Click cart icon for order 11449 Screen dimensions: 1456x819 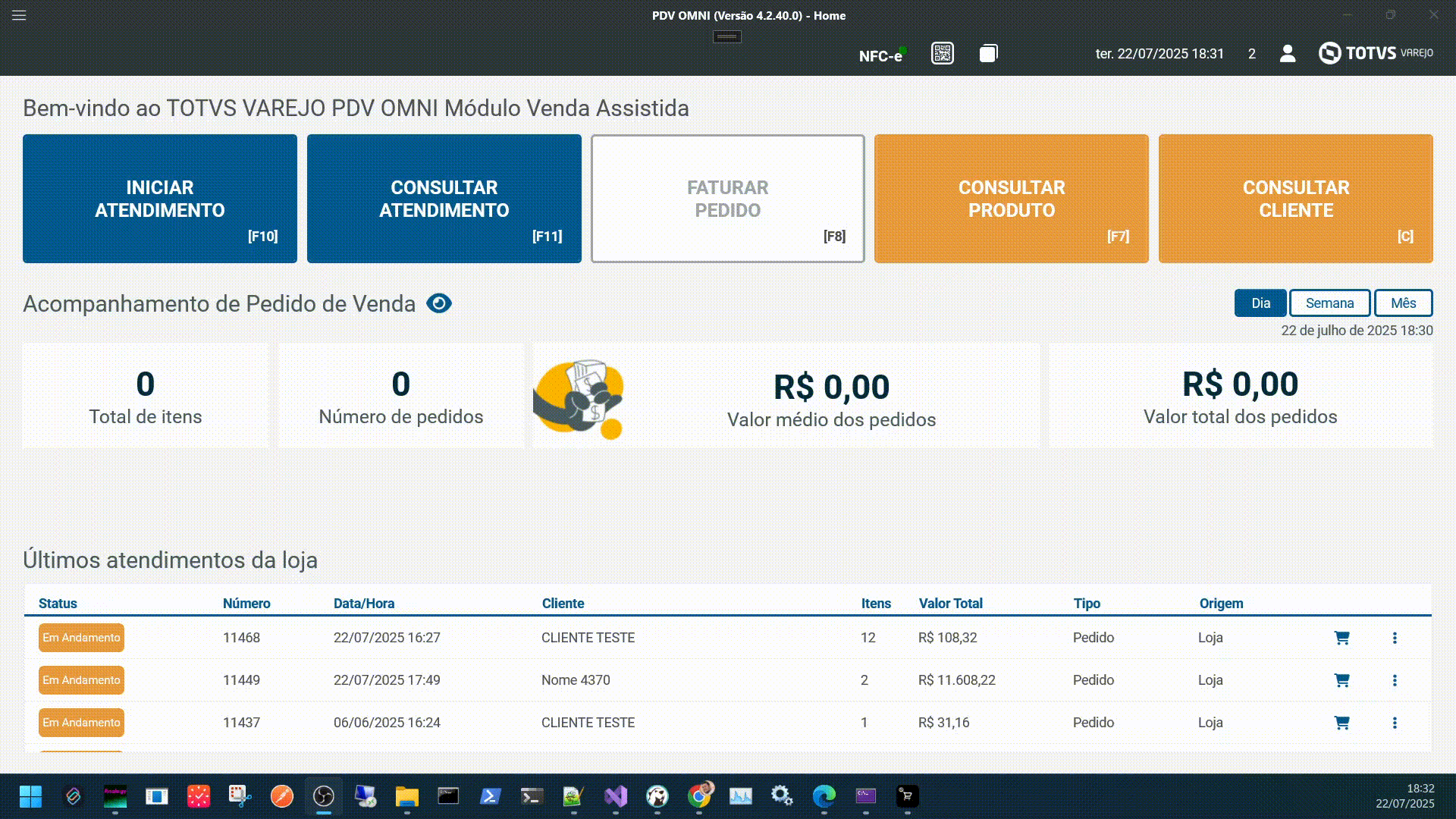tap(1341, 680)
